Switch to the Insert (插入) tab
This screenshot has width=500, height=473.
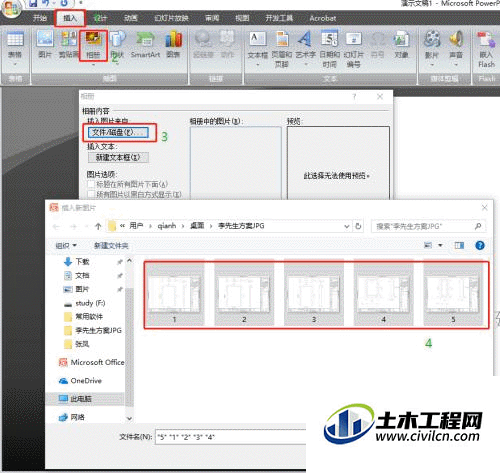pos(70,18)
